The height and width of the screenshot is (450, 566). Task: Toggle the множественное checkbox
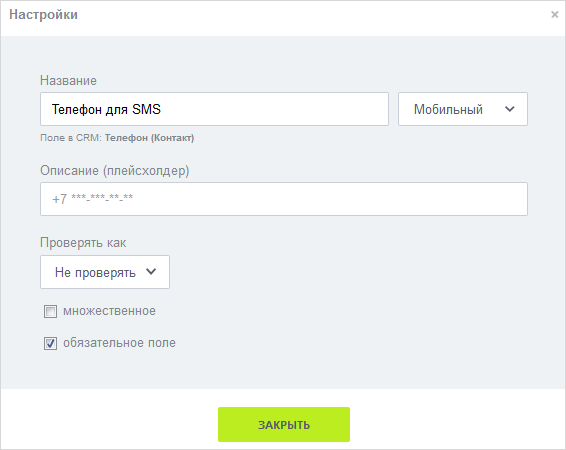coord(50,311)
